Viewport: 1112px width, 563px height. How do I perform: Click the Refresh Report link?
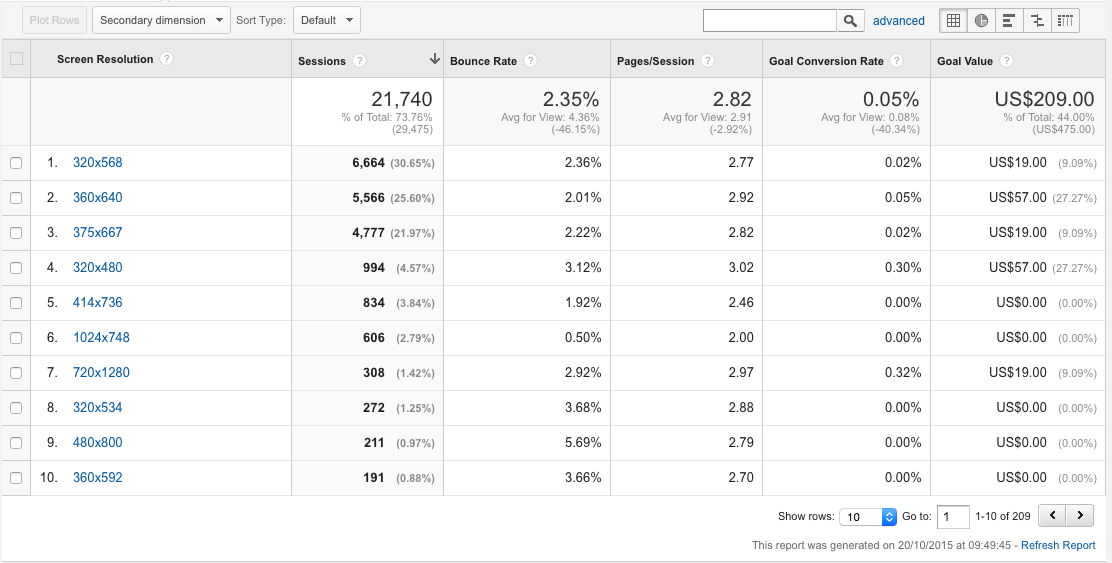(1058, 545)
